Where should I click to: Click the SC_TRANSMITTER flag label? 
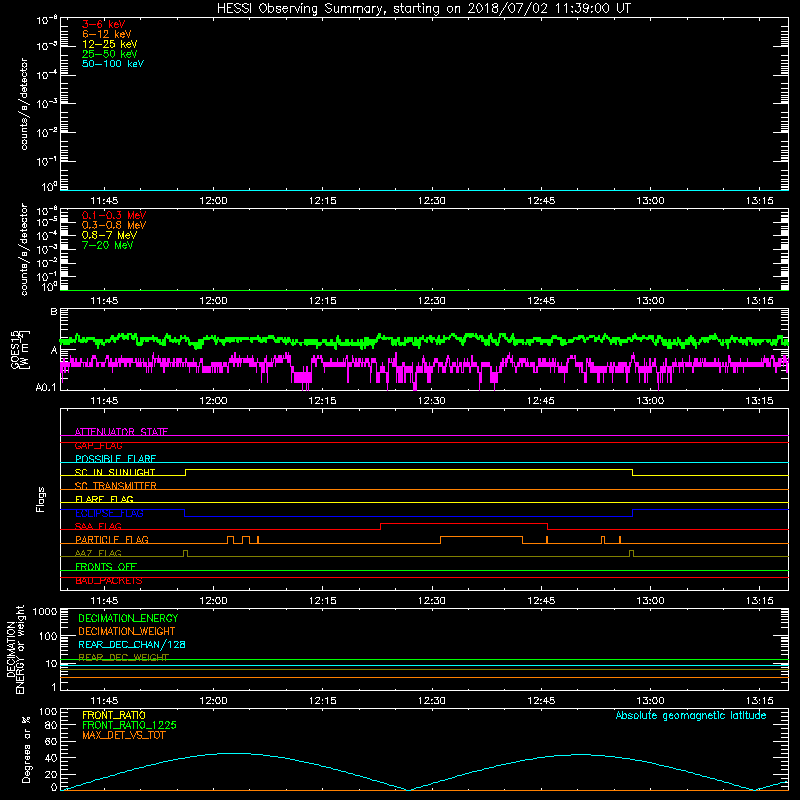tap(115, 486)
